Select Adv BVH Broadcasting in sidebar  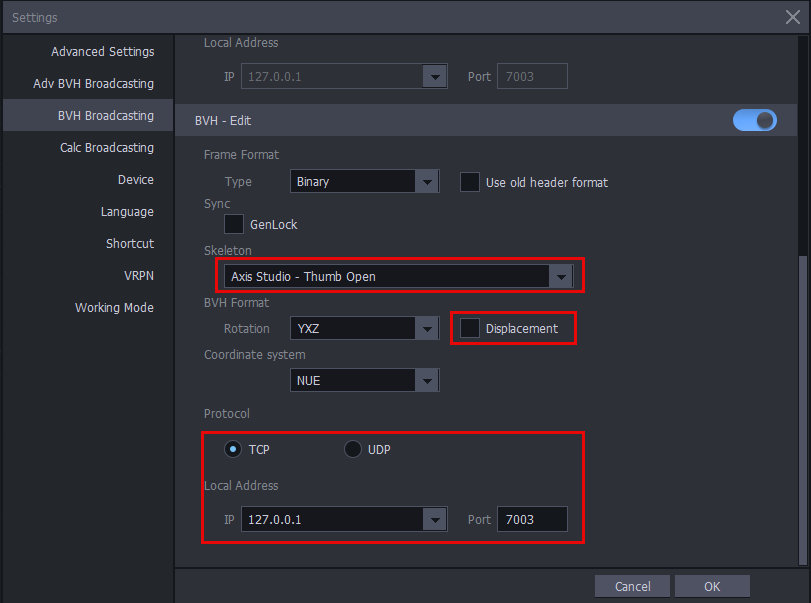(x=93, y=84)
